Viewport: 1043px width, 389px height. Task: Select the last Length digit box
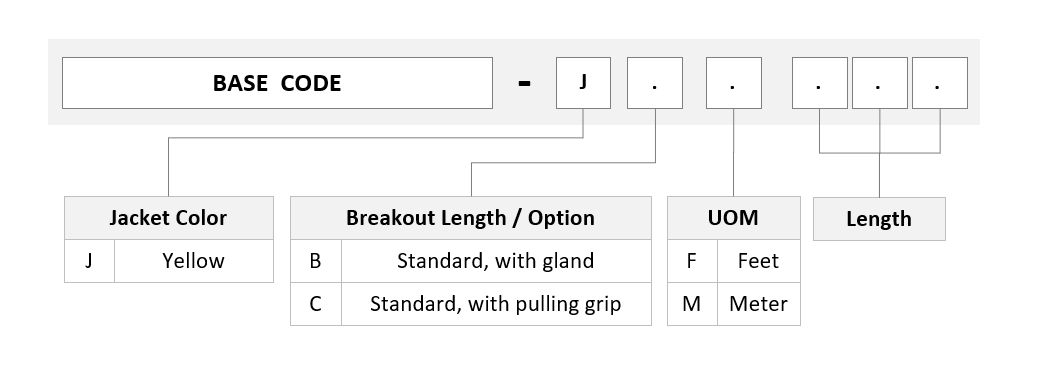tap(940, 83)
